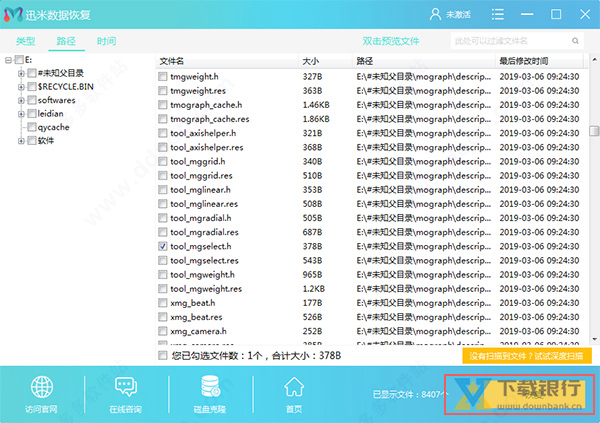Screen dimensions: 600x423
Task: Uncheck the tool_mgselect.h file checkbox
Action: pyautogui.click(x=163, y=246)
